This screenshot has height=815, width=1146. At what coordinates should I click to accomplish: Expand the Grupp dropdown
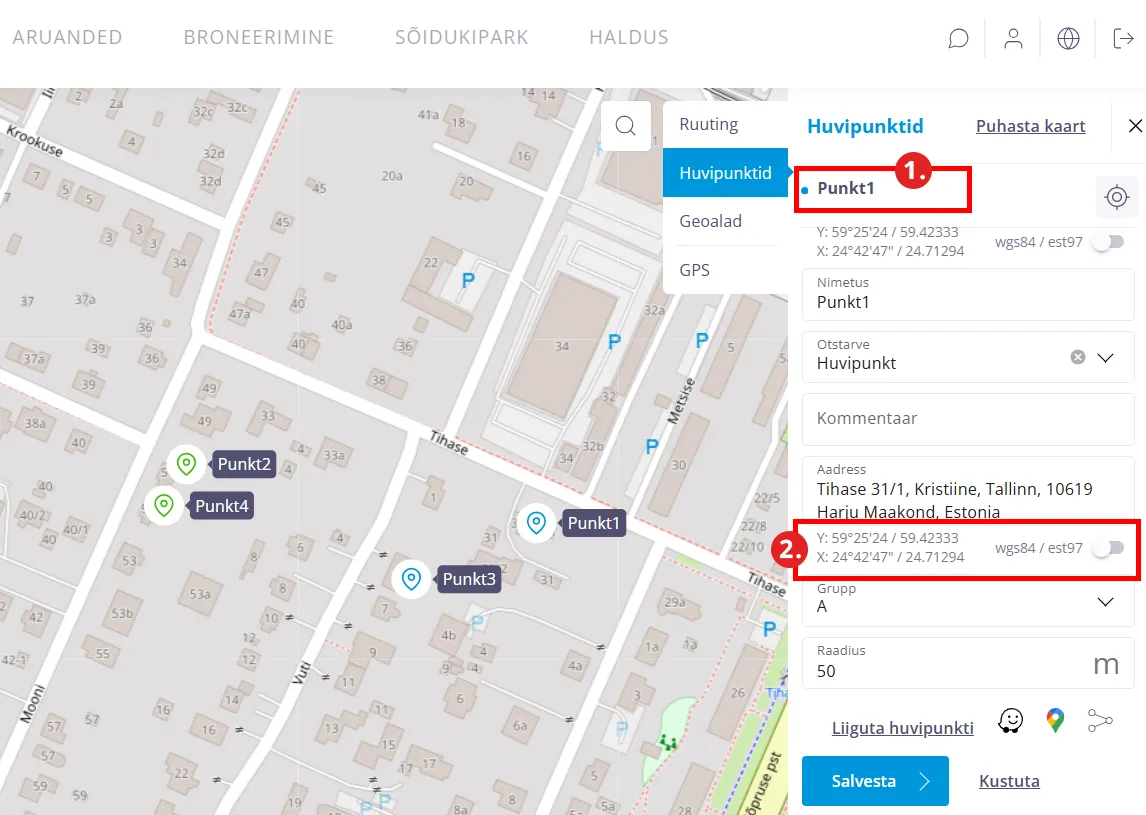pos(1105,601)
